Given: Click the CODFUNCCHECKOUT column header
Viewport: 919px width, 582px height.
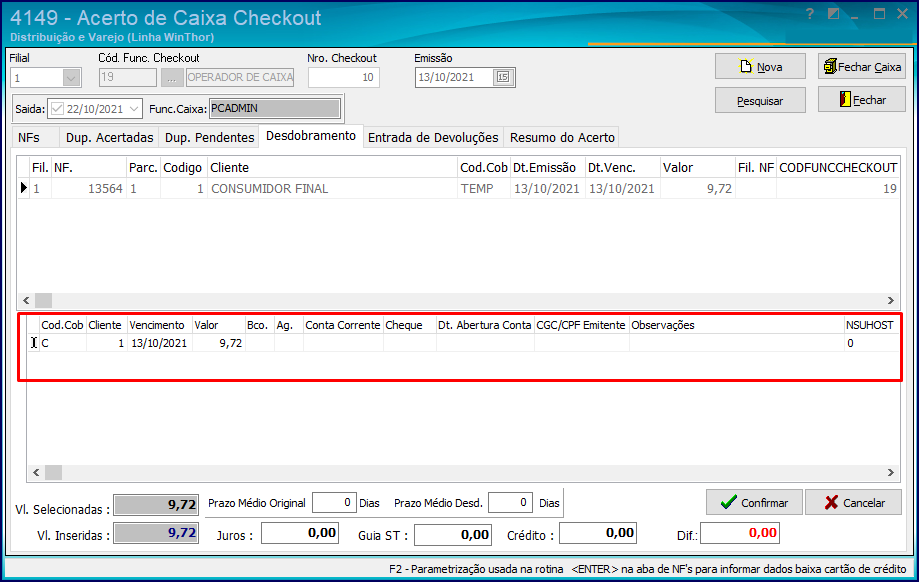Looking at the screenshot, I should [838, 168].
